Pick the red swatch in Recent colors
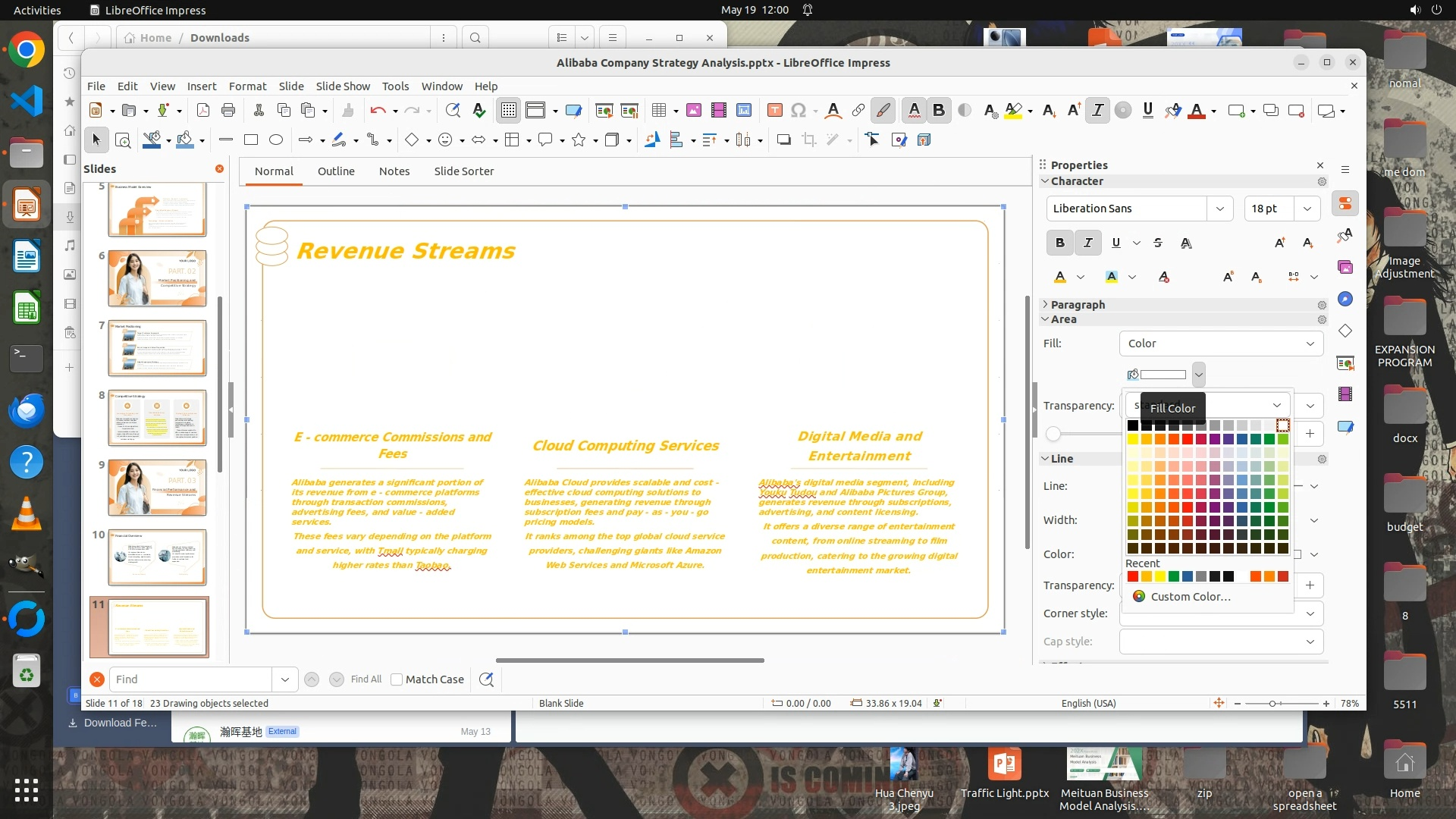The height and width of the screenshot is (819, 1456). tap(1133, 577)
